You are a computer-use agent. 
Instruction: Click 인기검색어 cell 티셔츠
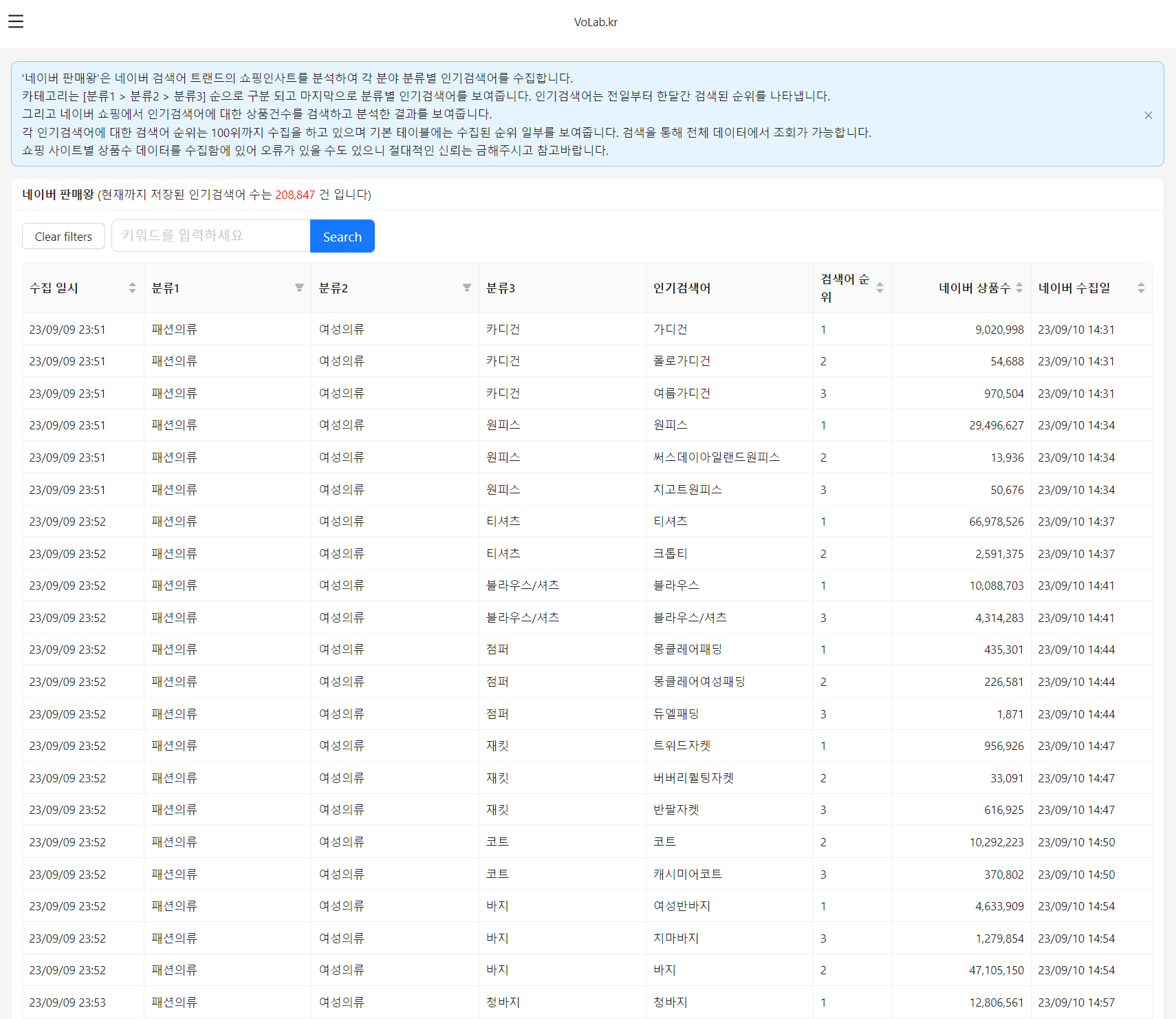pyautogui.click(x=671, y=522)
